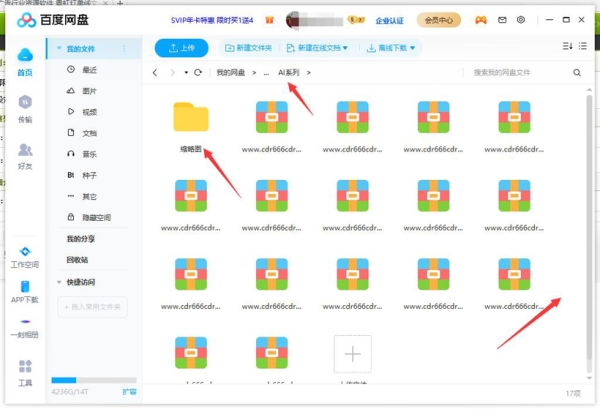This screenshot has width=600, height=409.
Task: Click the 企业认证 link
Action: (x=390, y=20)
